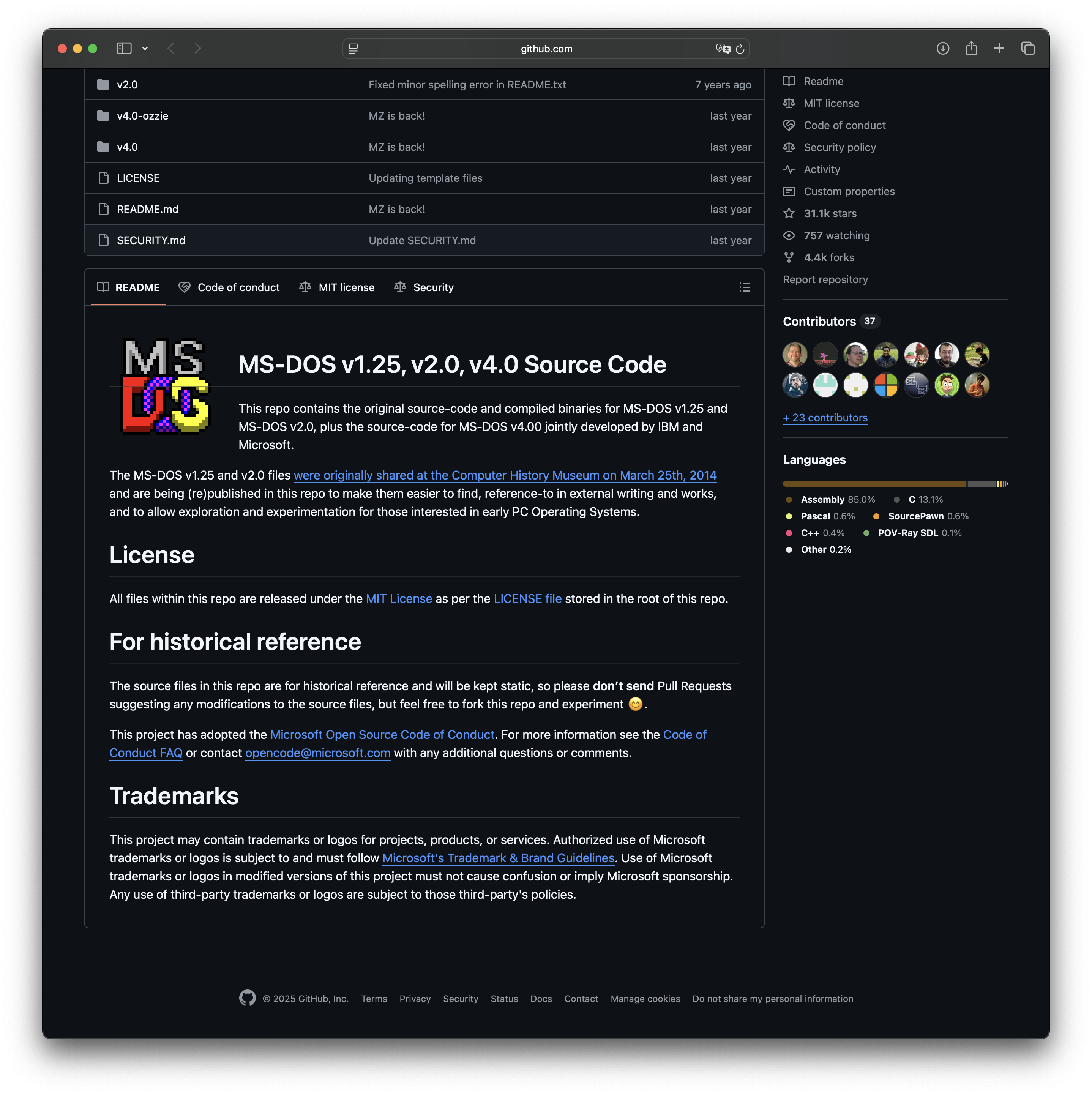Screen dimensions: 1092x1095
Task: Select the README tab
Action: tap(129, 287)
